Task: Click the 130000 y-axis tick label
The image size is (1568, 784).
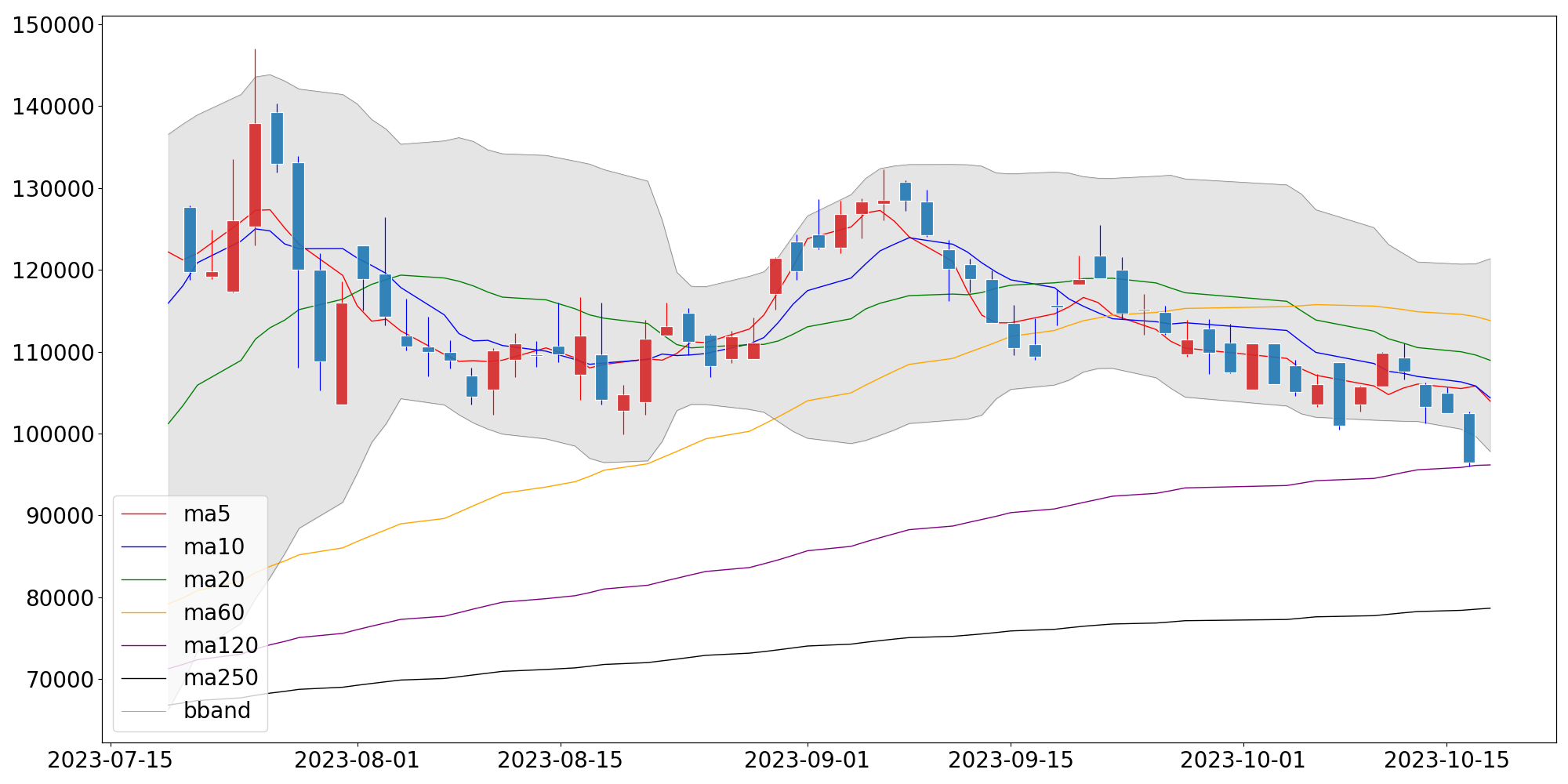Action: (53, 189)
